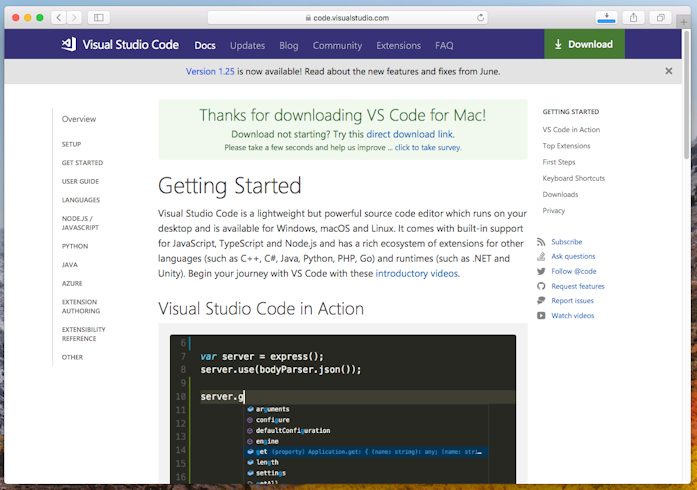This screenshot has height=490, width=697.
Task: Click the code editor demo image
Action: point(343,409)
